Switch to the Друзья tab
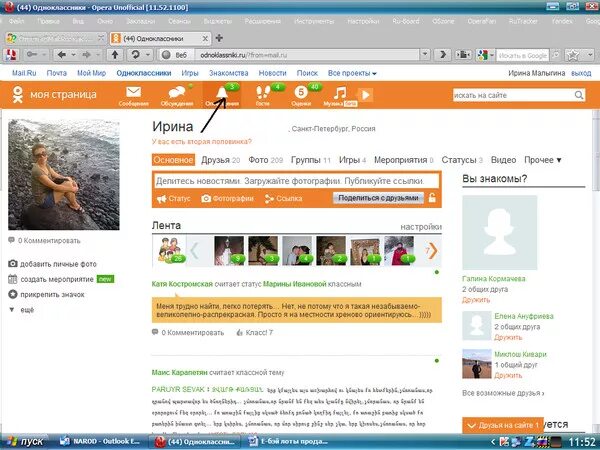 [x=221, y=160]
